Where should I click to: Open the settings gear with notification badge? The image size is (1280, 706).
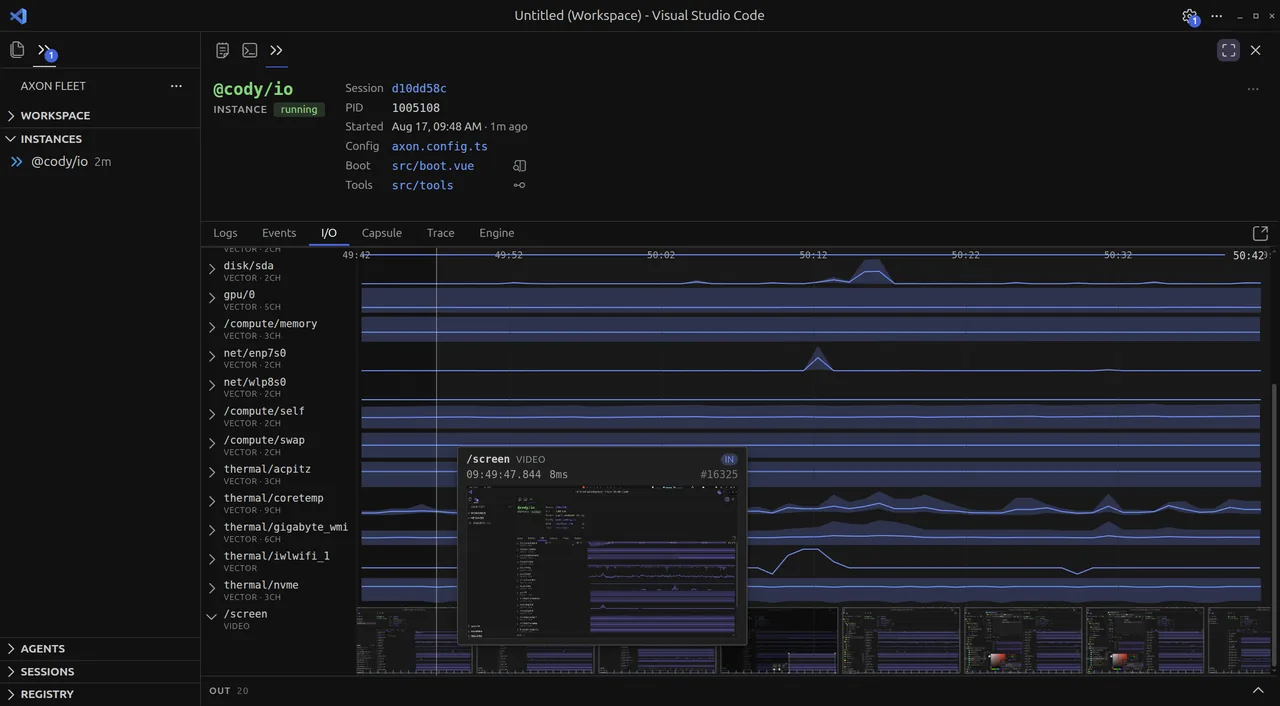1190,16
